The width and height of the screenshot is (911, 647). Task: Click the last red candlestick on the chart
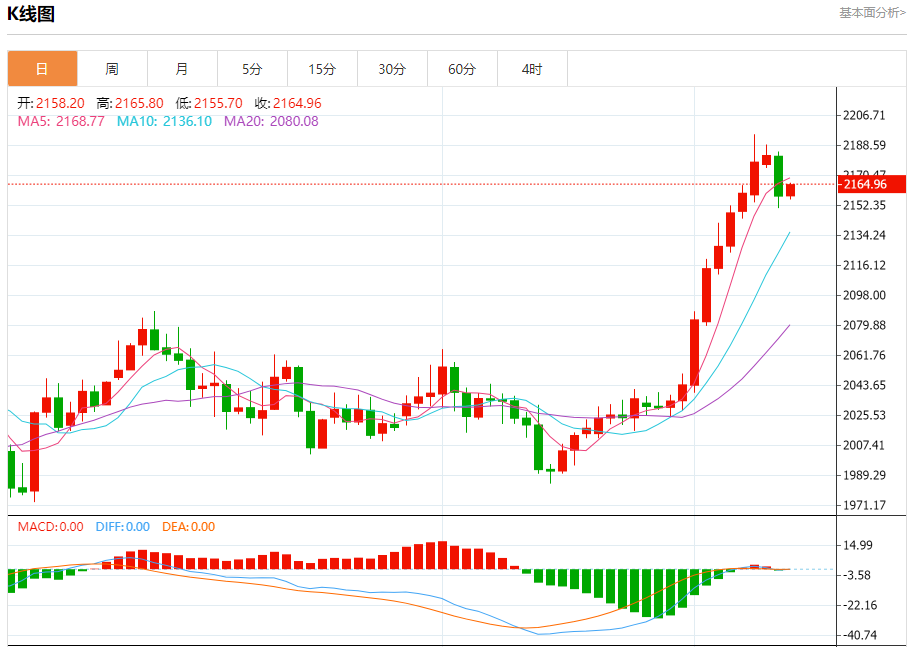791,190
